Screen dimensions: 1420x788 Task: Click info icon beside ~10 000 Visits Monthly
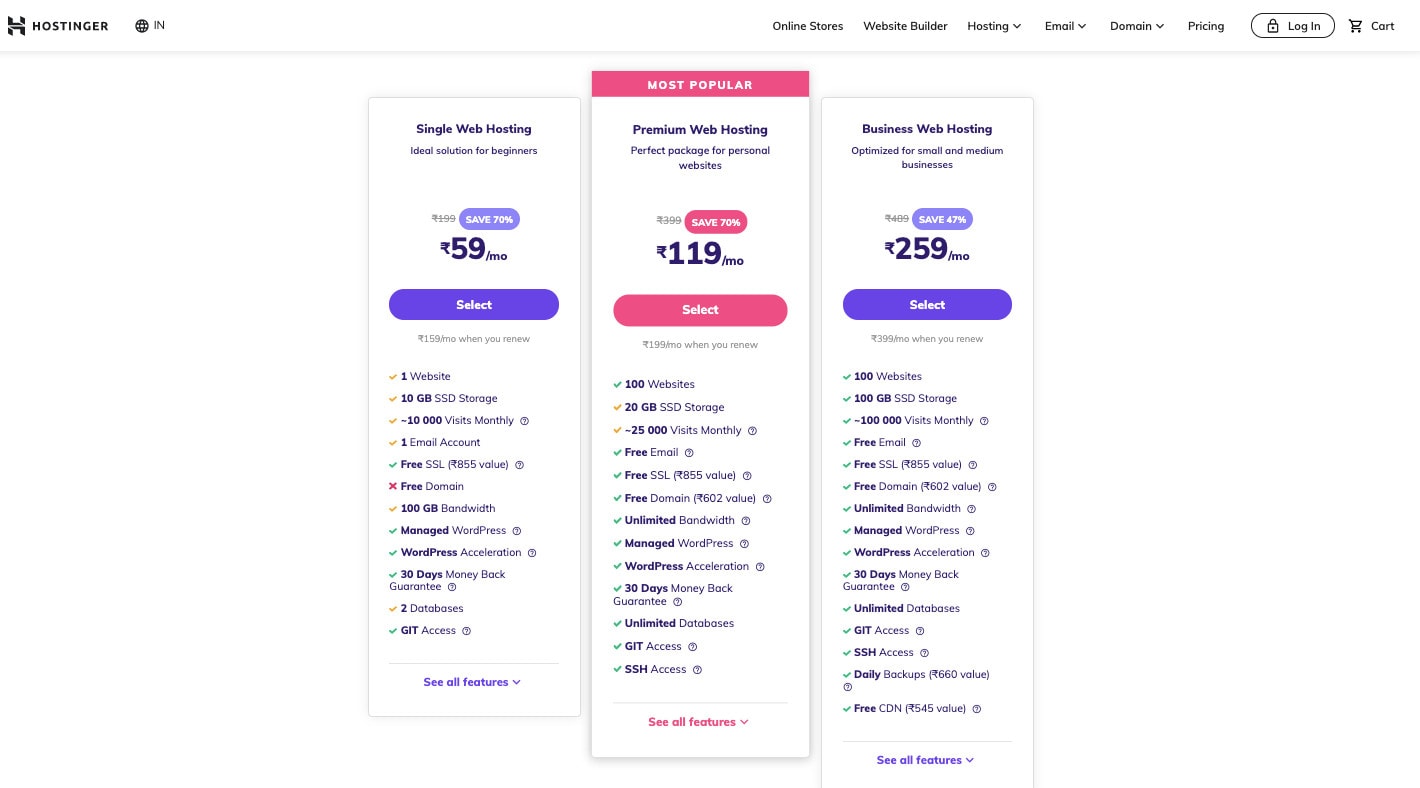pos(524,421)
